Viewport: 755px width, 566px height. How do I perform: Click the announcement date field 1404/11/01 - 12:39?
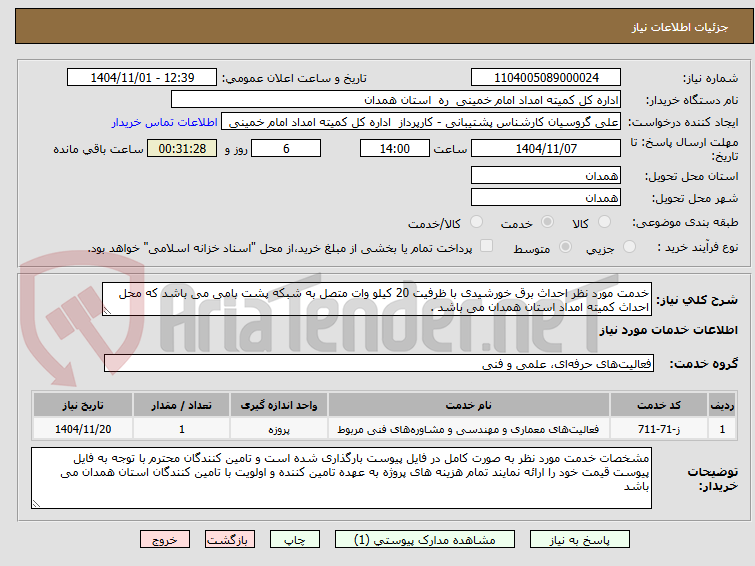click(142, 78)
